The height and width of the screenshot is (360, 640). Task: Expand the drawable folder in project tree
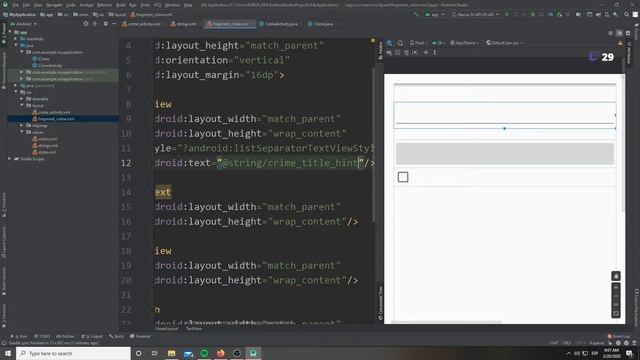tap(22, 99)
